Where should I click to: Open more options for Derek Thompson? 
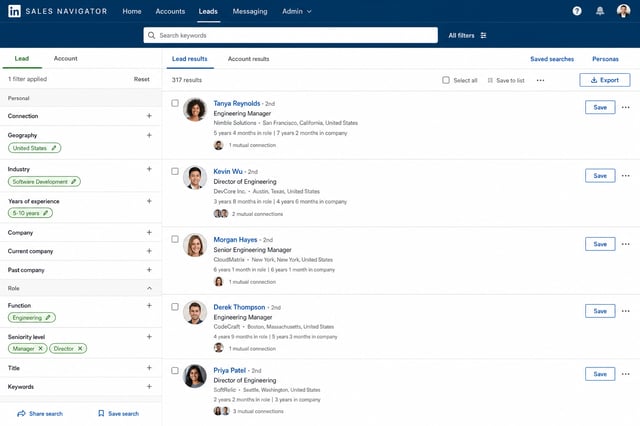pyautogui.click(x=625, y=311)
